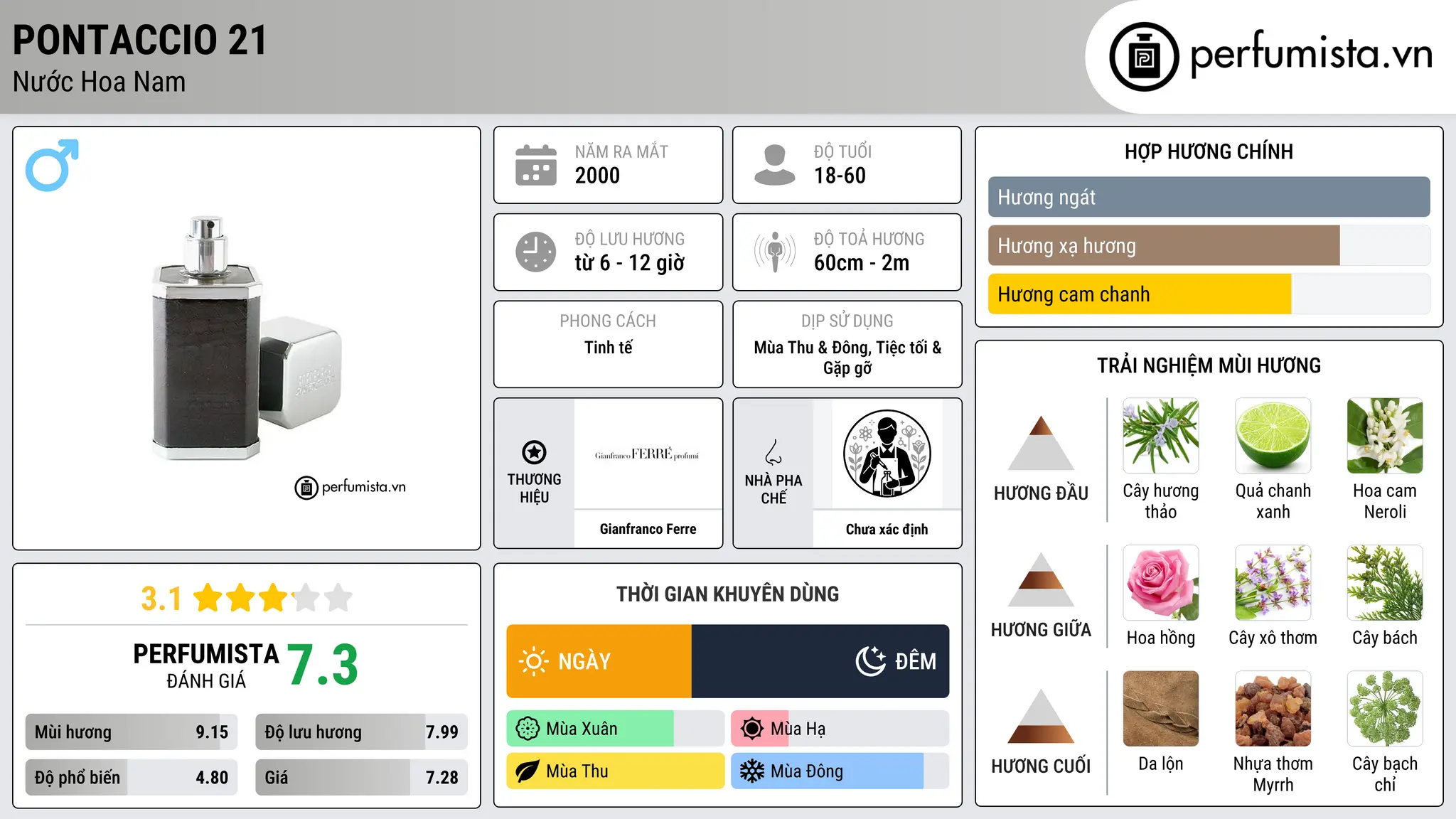Click the Giá 7.28 rating bar
The image size is (1456, 819).
[x=361, y=777]
